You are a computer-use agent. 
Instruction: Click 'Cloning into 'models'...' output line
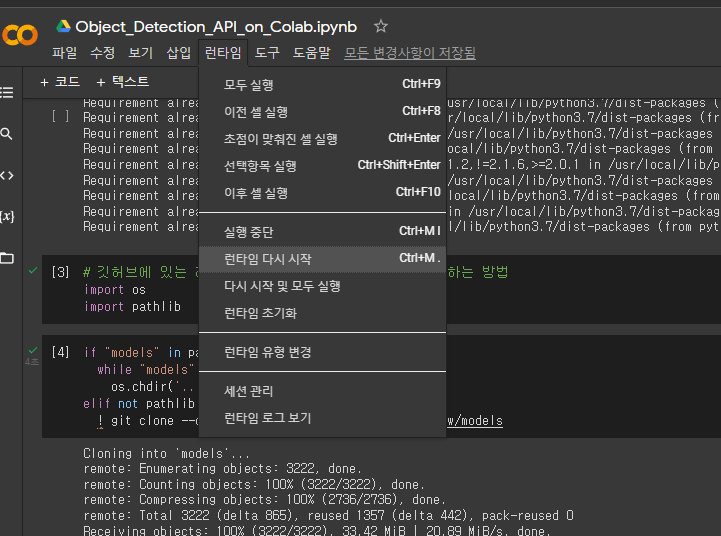click(166, 453)
